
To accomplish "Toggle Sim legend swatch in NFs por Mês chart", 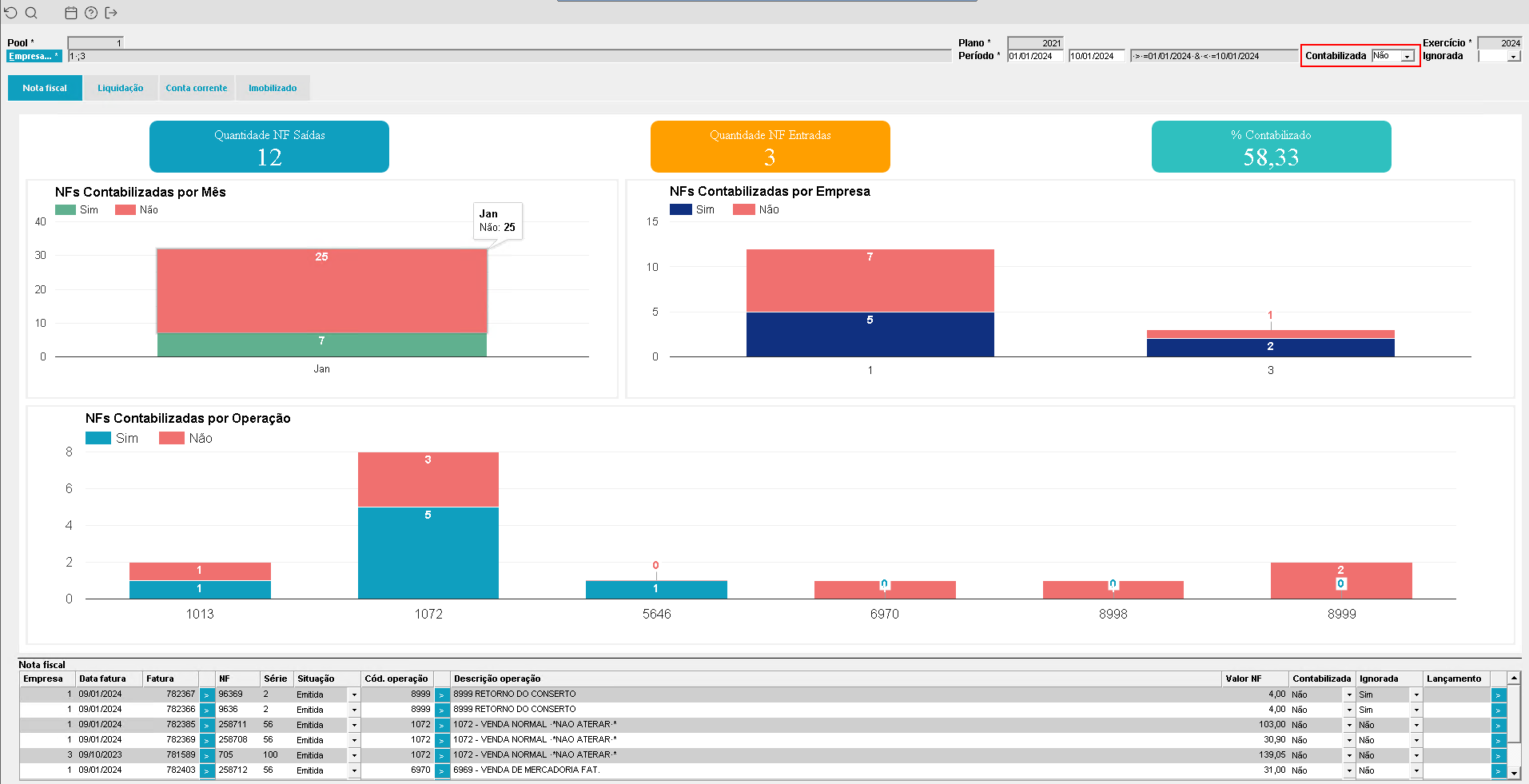I will pos(66,209).
